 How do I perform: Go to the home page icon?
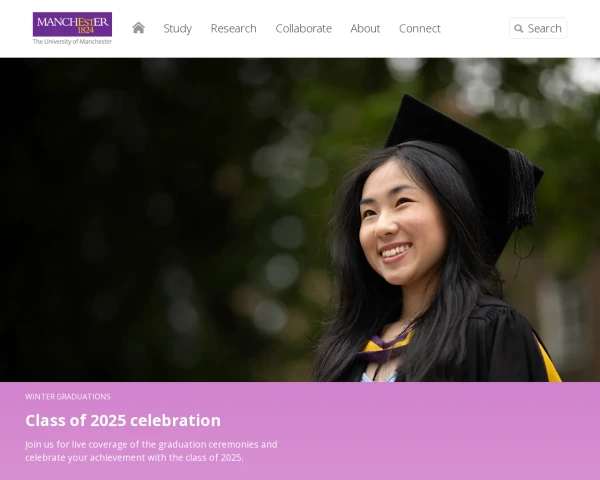coord(139,28)
